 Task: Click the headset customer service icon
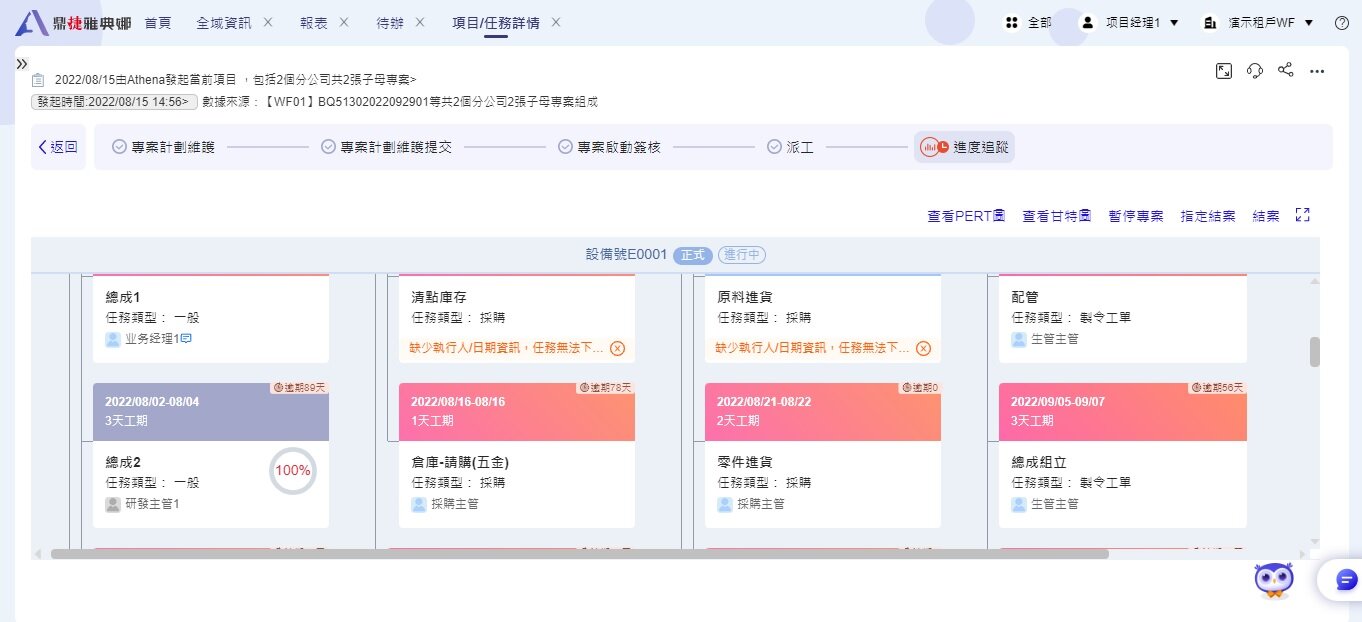click(1254, 72)
